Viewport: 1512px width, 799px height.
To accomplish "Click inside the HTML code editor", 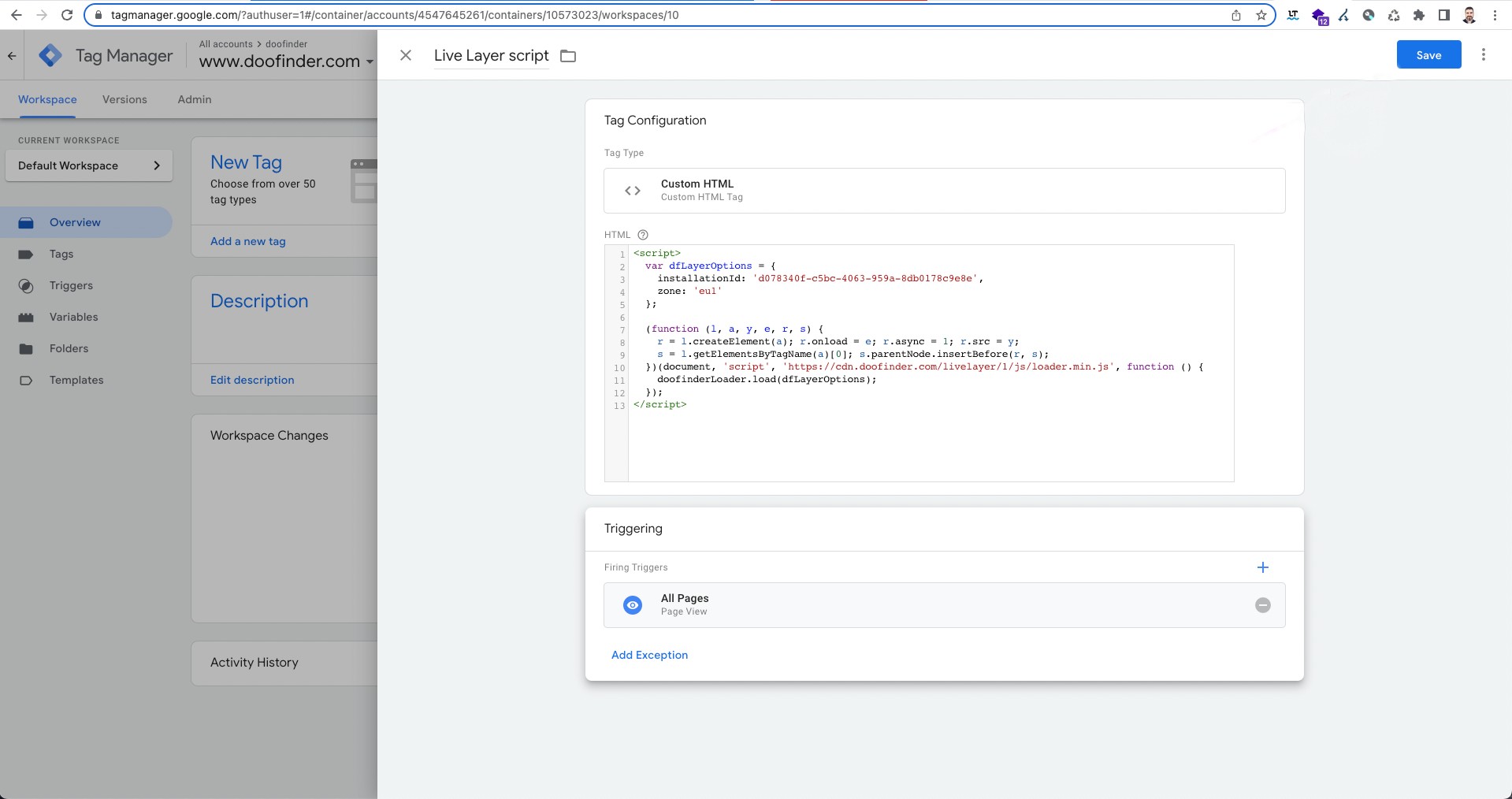I will (x=931, y=363).
